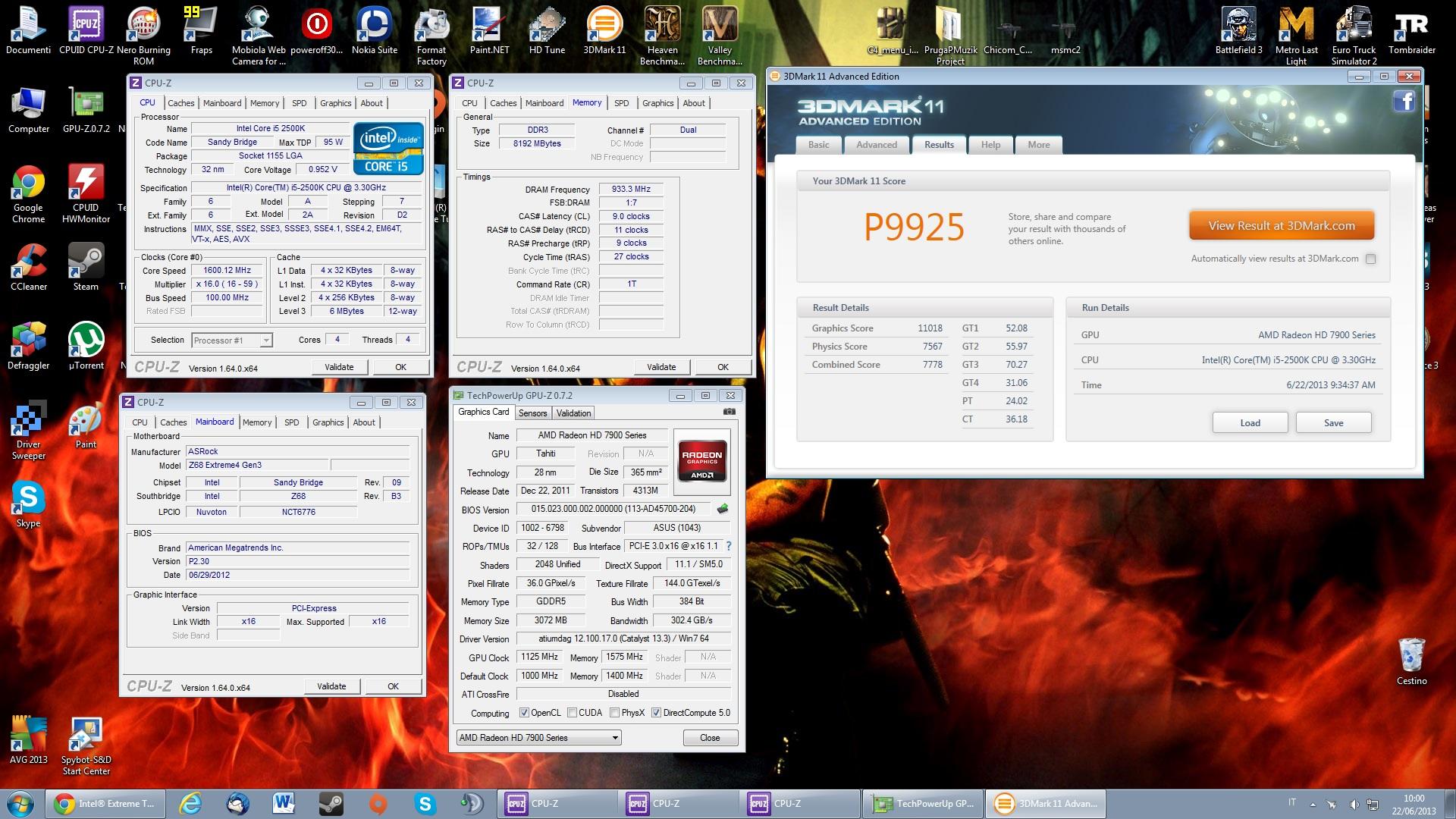1456x819 pixels.
Task: Open SPD tab in CPU-Z Memory window
Action: pyautogui.click(x=622, y=103)
